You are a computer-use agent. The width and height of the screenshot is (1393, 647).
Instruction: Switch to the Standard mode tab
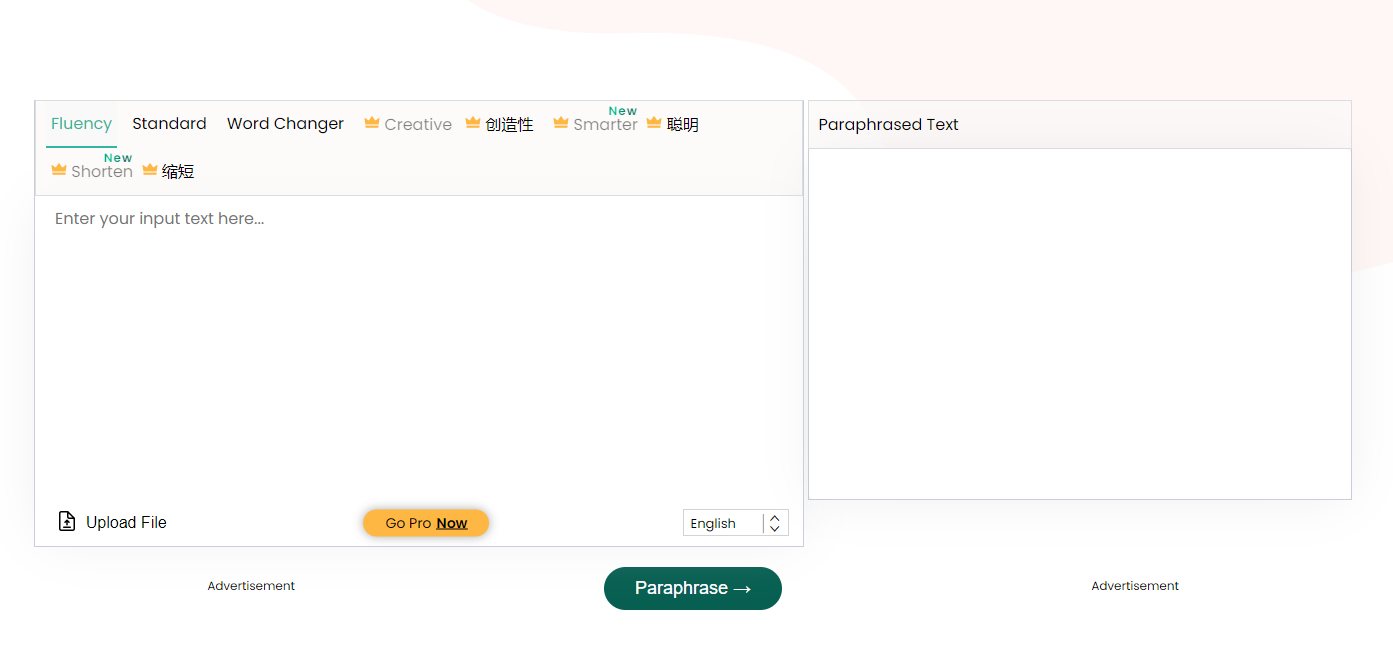(169, 124)
